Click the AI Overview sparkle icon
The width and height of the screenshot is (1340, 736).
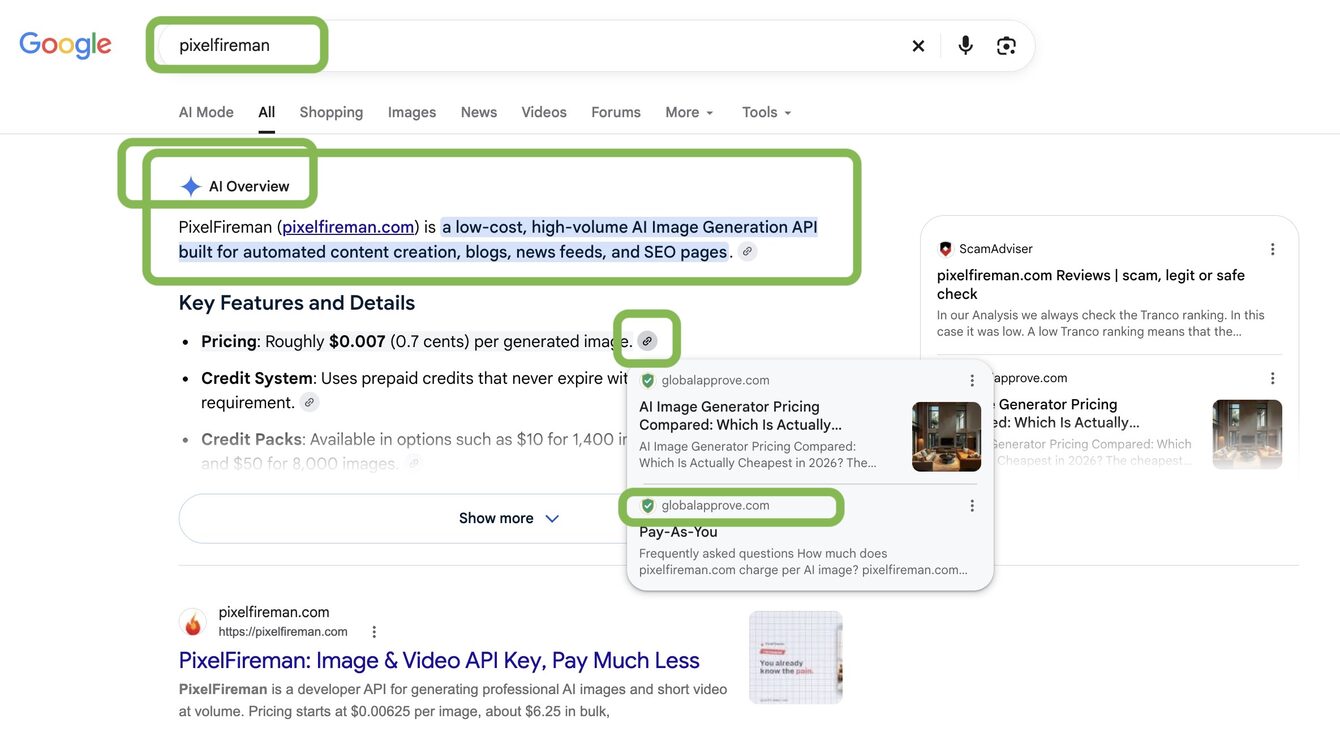click(x=190, y=187)
